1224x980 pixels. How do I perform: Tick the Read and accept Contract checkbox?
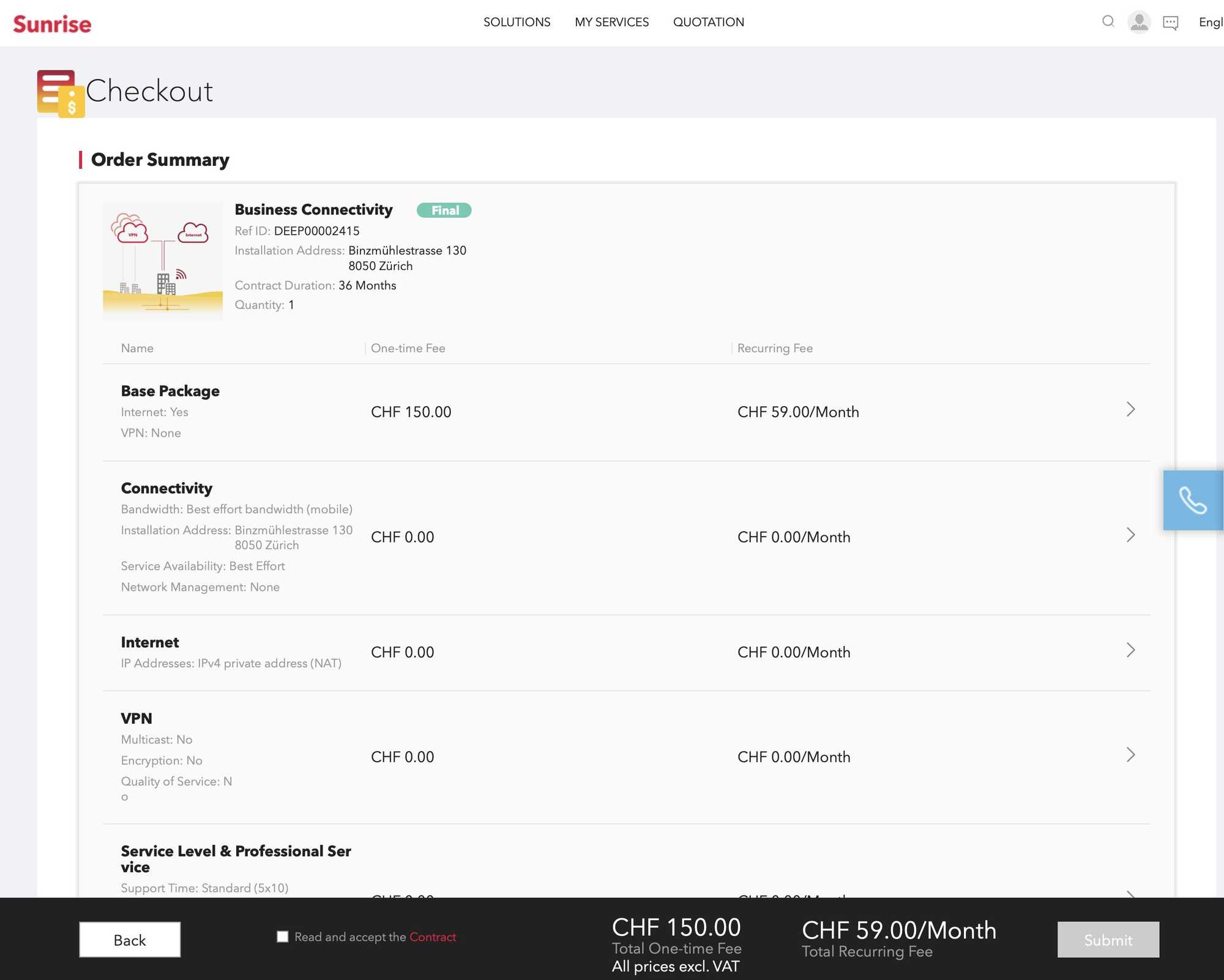click(282, 937)
